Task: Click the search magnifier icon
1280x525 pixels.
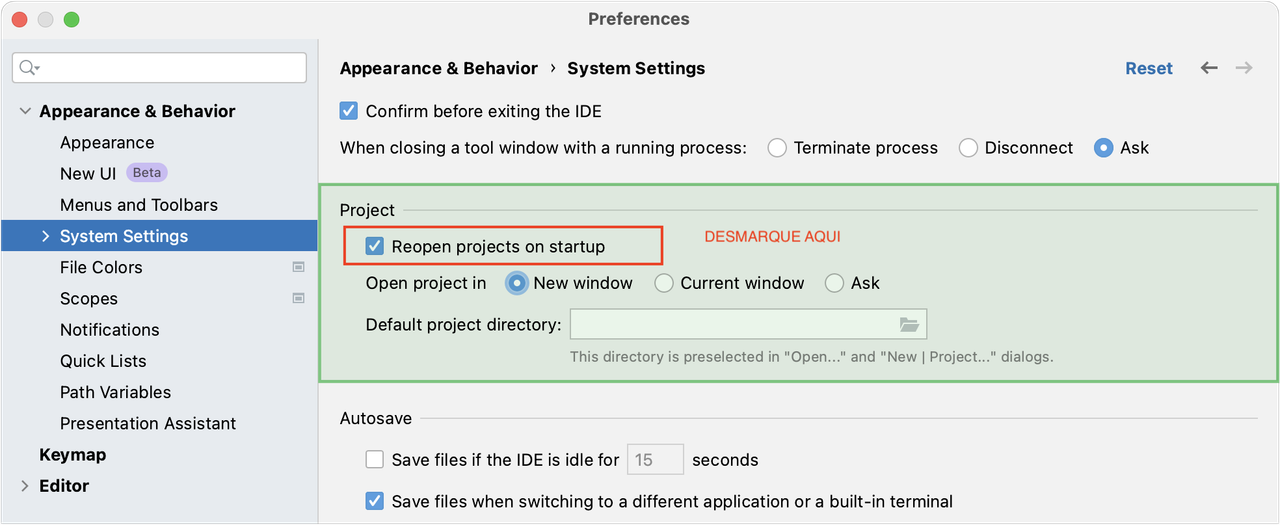Action: [x=28, y=68]
